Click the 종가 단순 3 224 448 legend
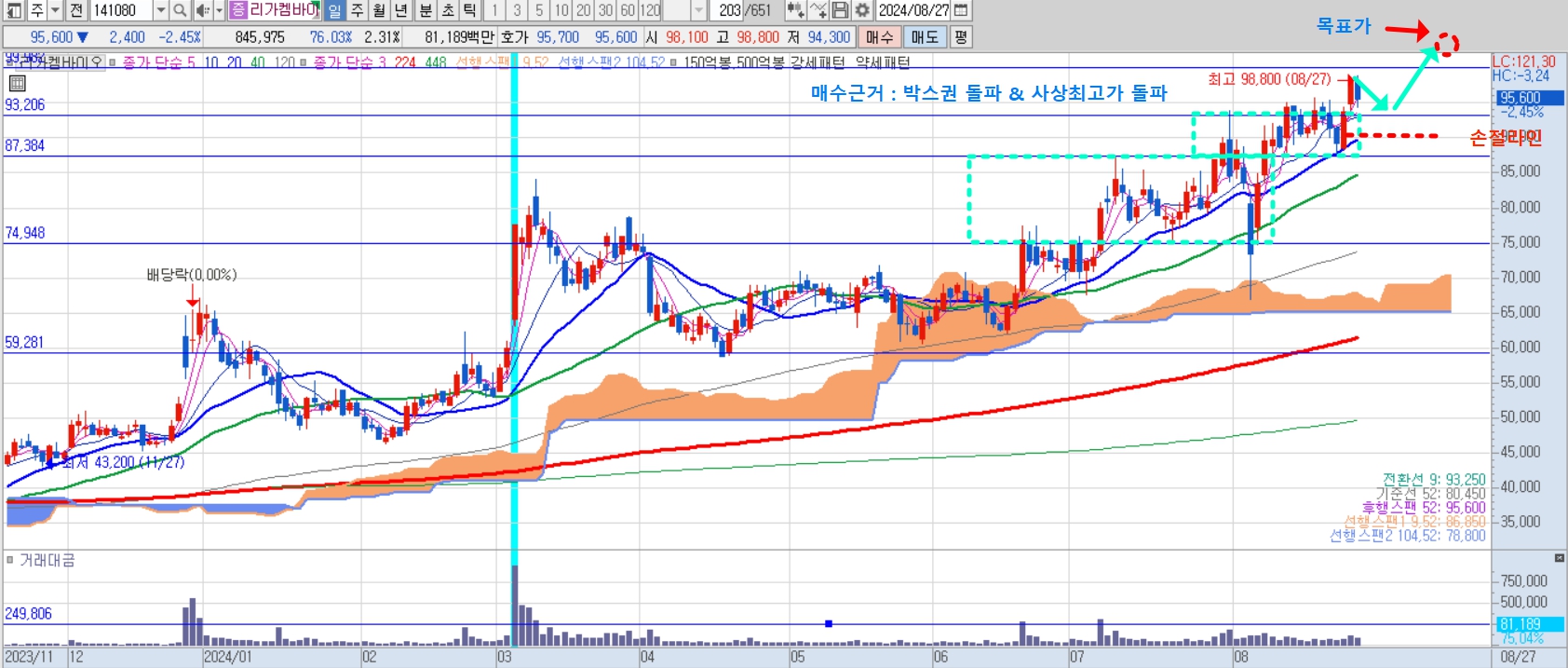The image size is (1568, 668). point(379,62)
